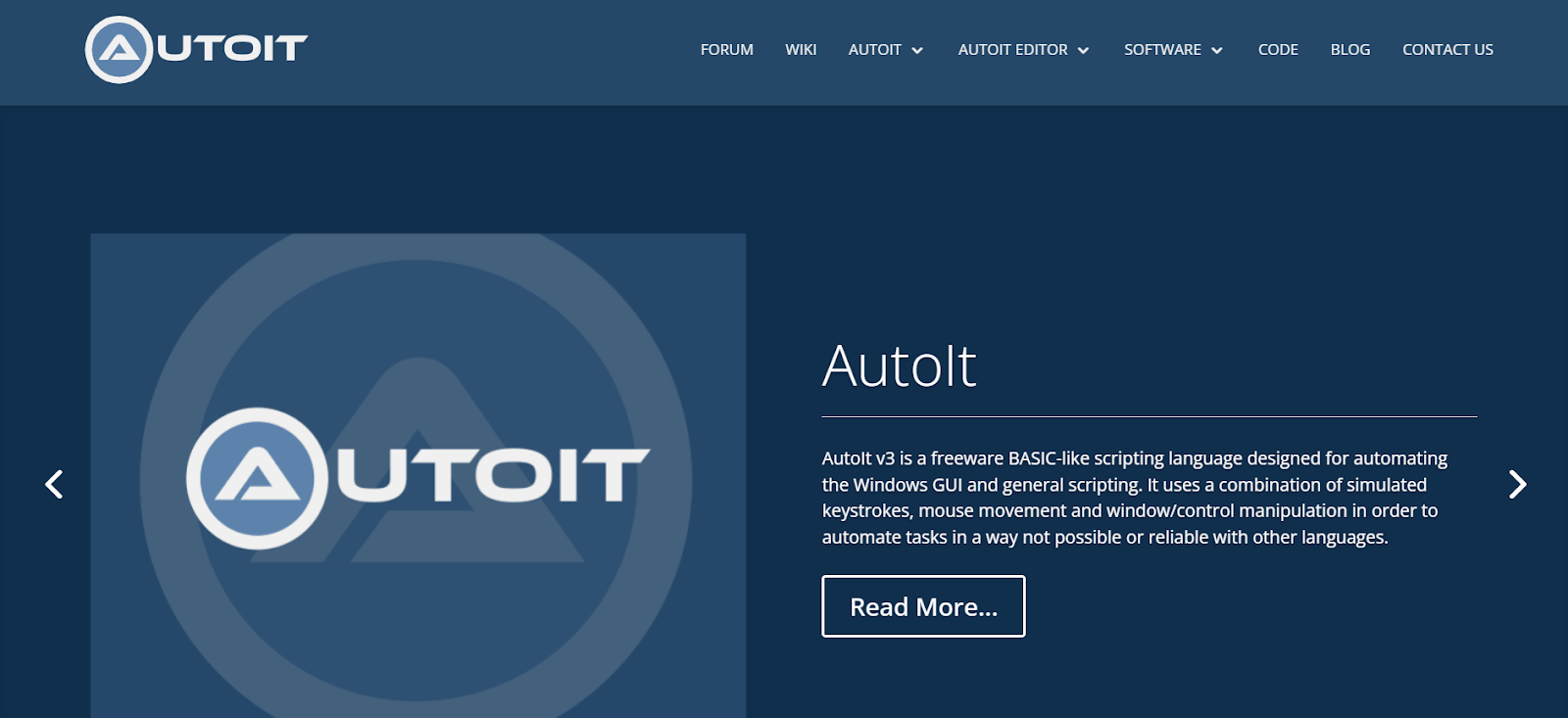Click the AutoIt v3 description paragraph

tap(1135, 498)
